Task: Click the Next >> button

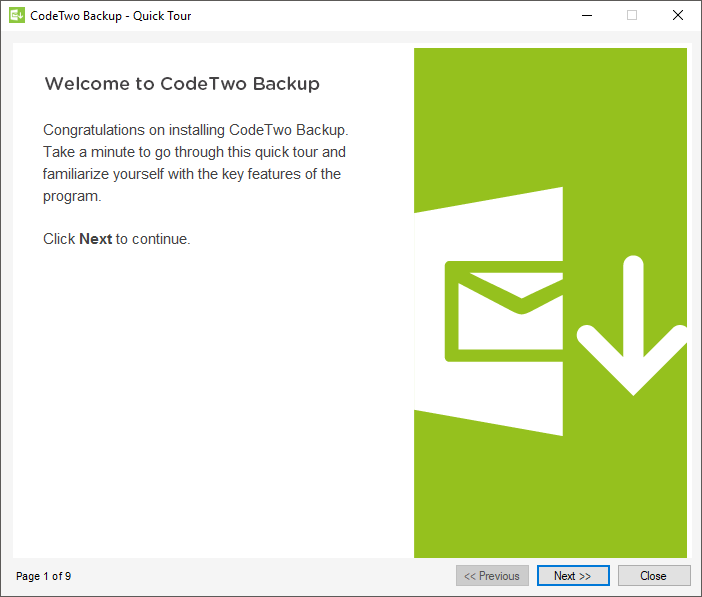Action: 573,576
